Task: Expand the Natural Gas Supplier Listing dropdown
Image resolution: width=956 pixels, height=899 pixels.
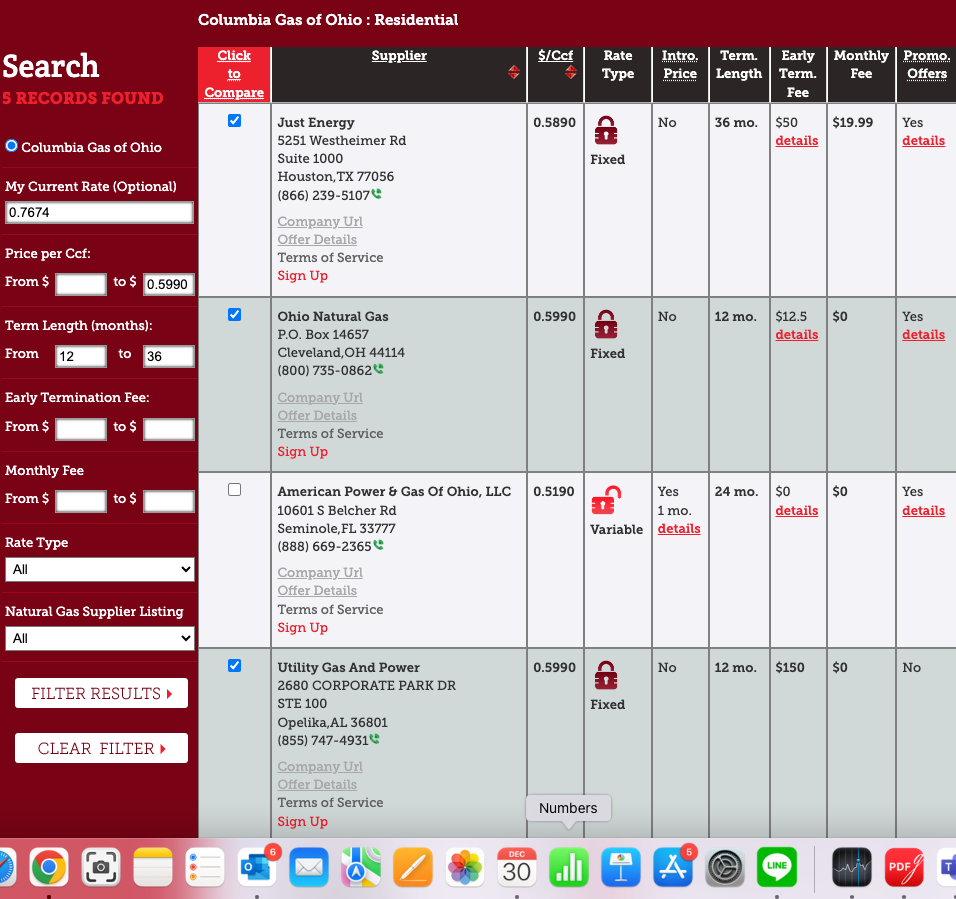Action: point(99,638)
